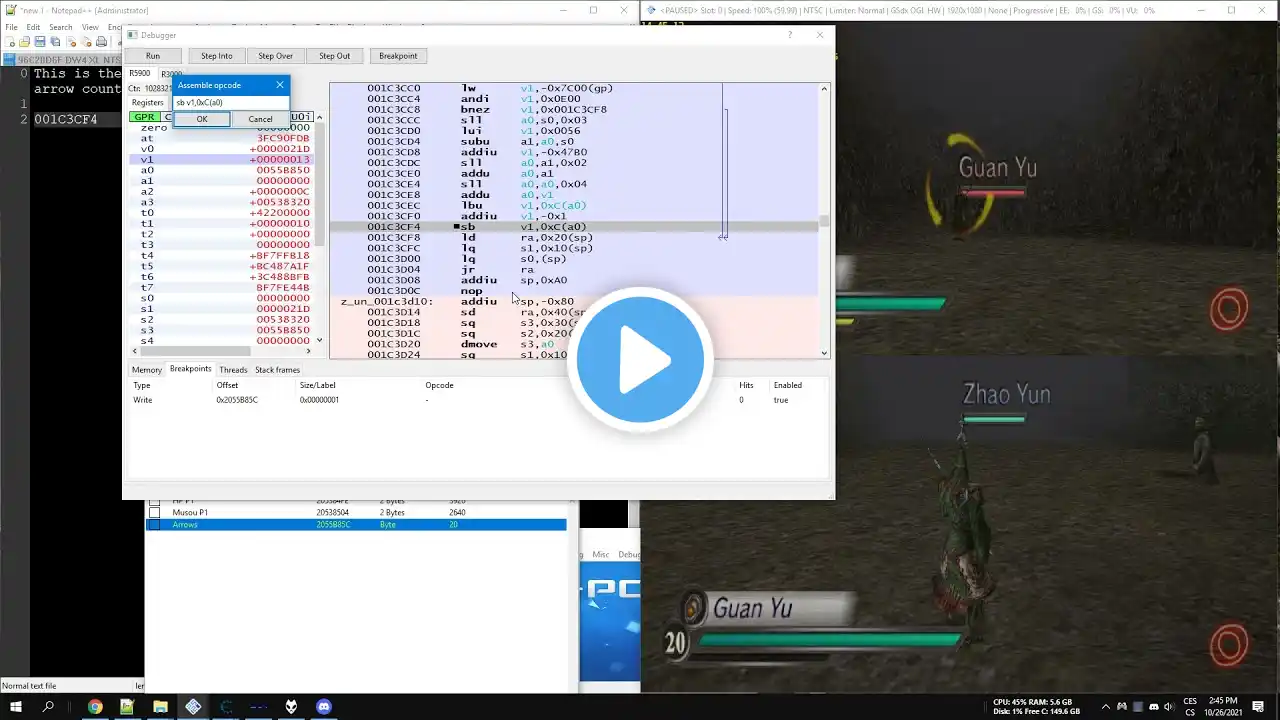Click the opcode text input field

point(231,102)
